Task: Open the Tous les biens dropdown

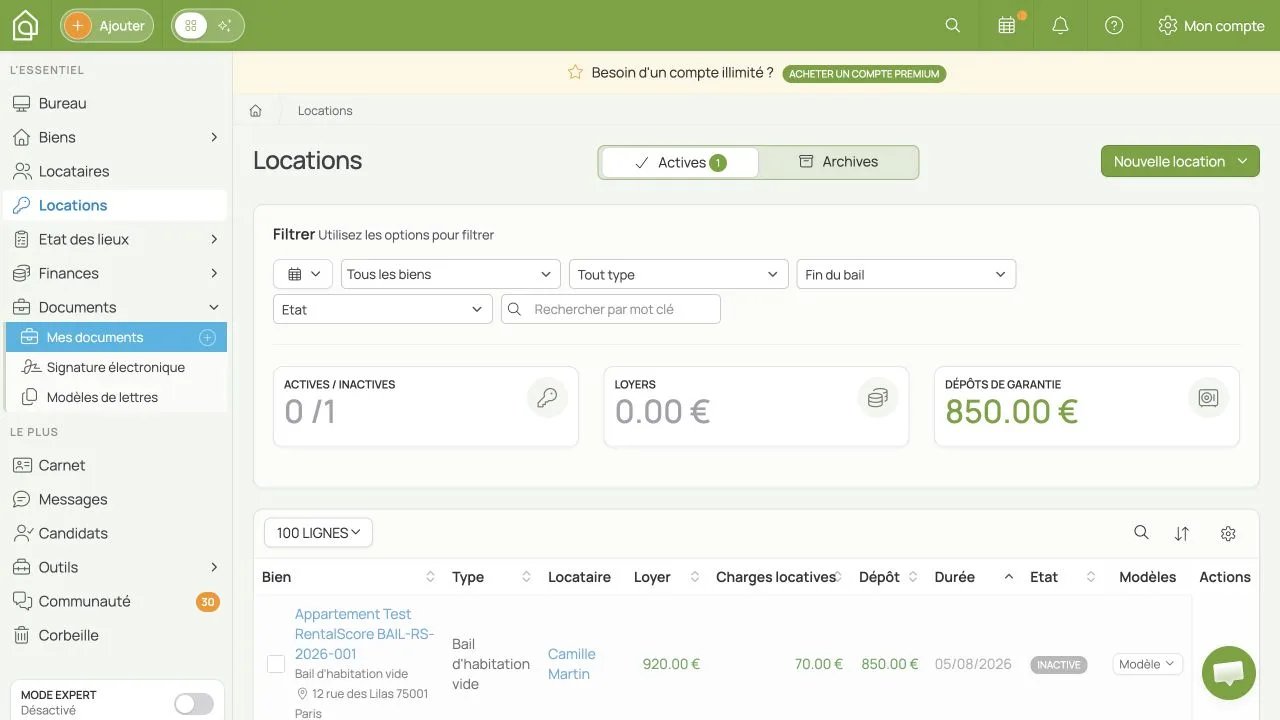Action: coord(451,275)
